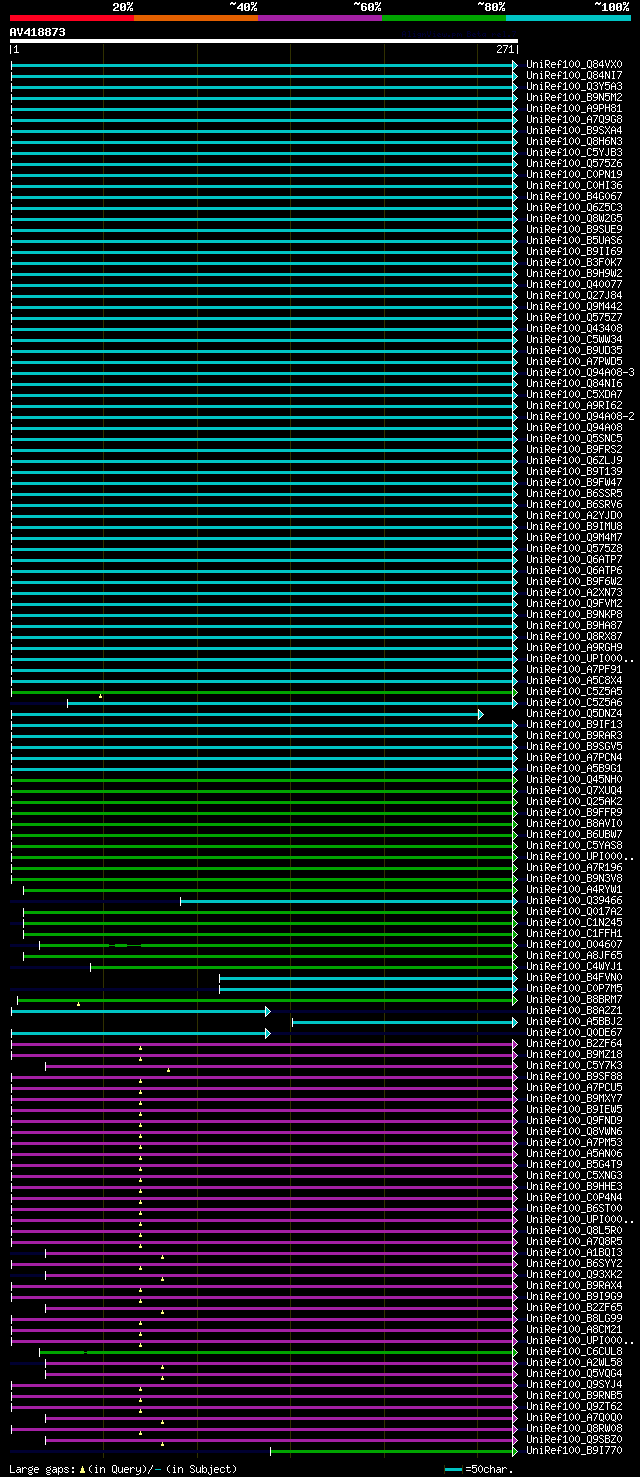Select hit label UniRef100_B8A2Z1
640x1477 pixels.
[x=573, y=1010]
